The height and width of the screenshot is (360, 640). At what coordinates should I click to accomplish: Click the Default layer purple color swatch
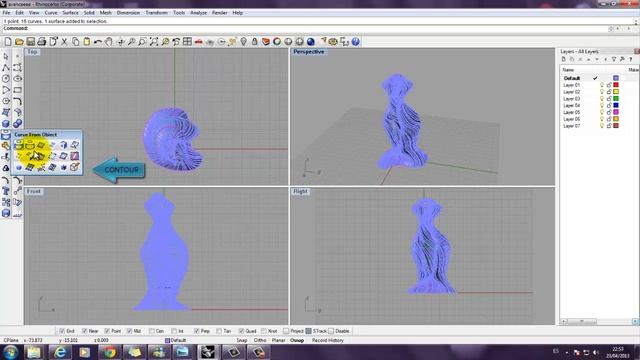click(x=616, y=78)
